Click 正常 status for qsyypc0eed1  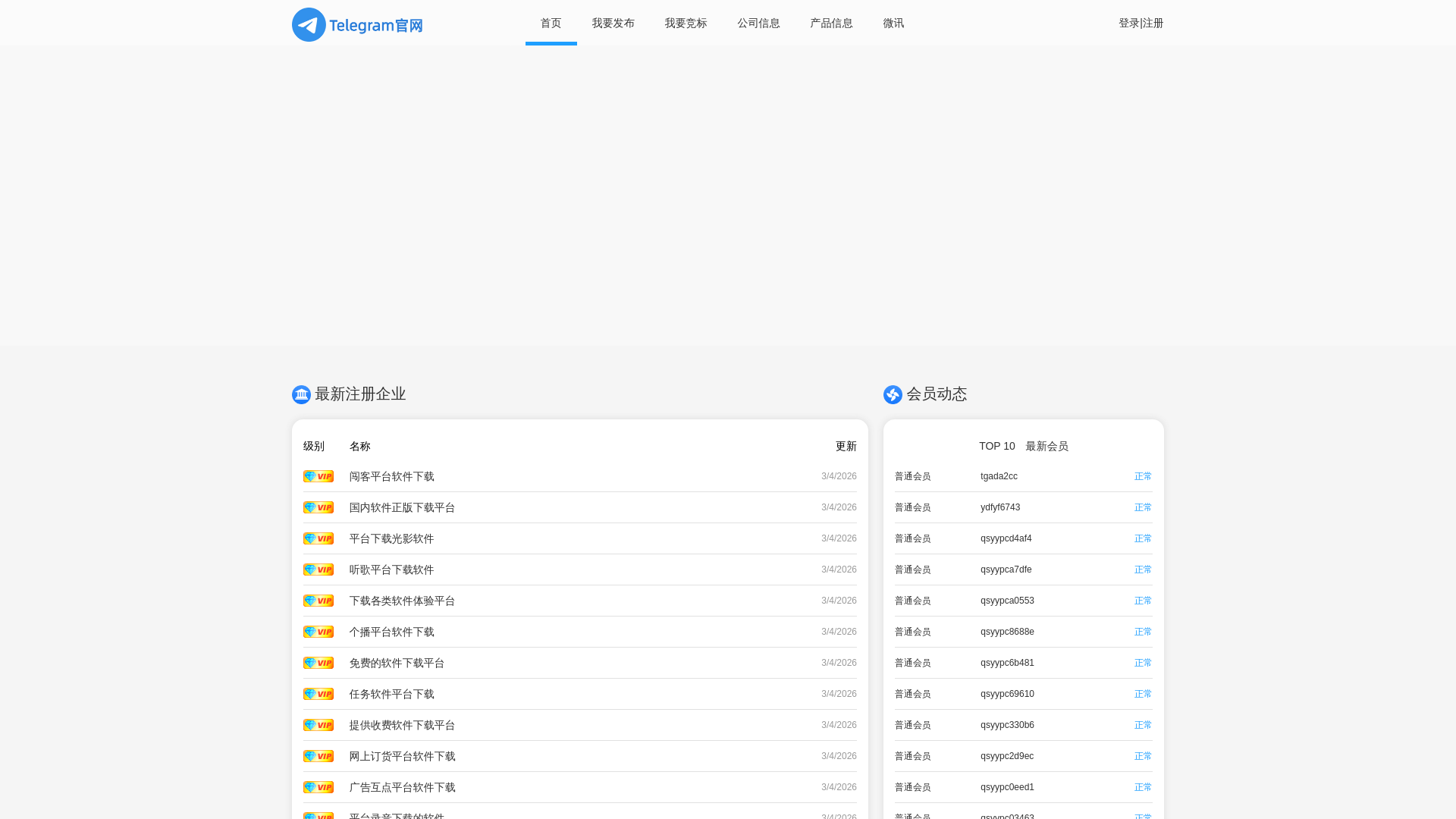1144,787
